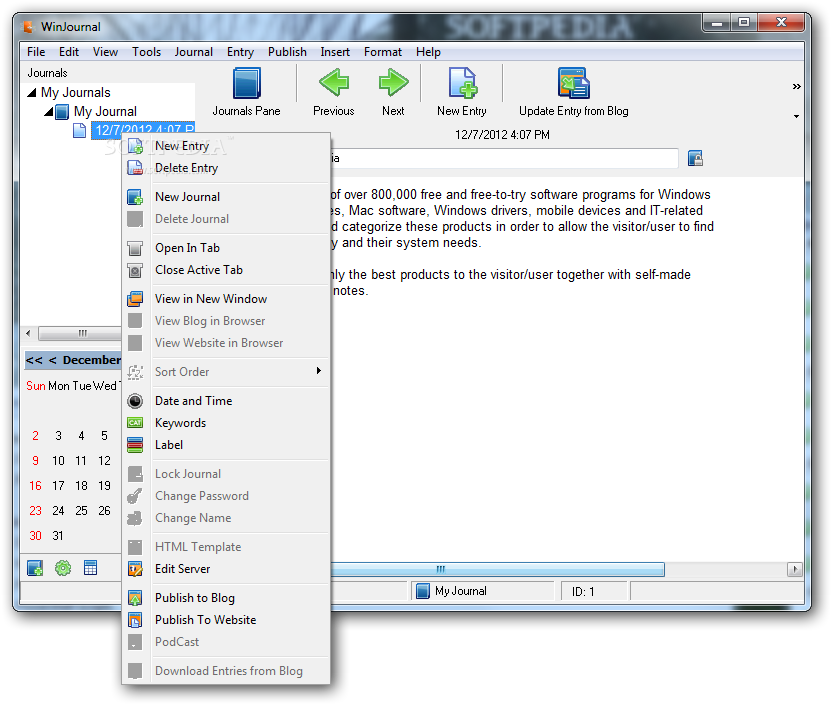Screen dimensions: 832x705
Task: Click the My Journal book icon in tree
Action: (x=62, y=112)
